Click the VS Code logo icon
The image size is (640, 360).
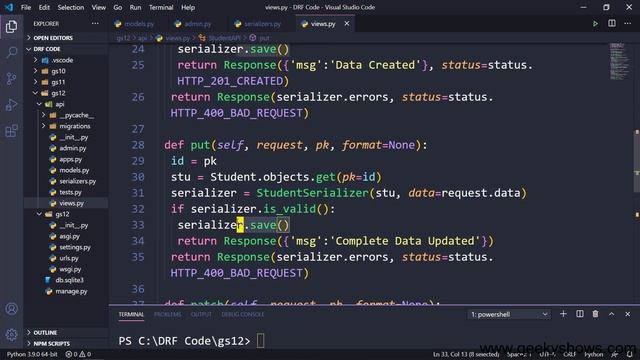[x=9, y=7]
